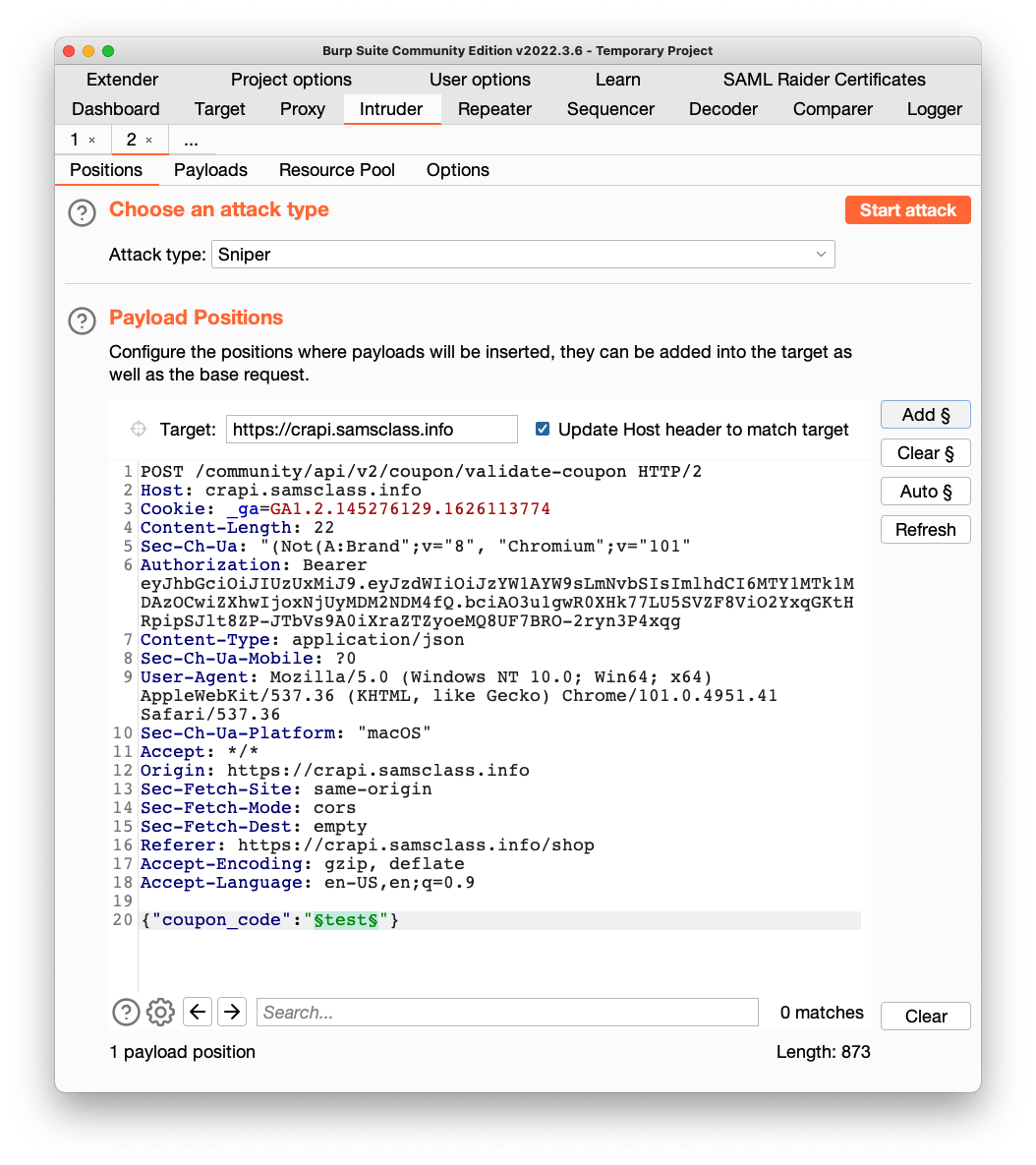Click the Content-Type application/json line

pyautogui.click(x=303, y=640)
